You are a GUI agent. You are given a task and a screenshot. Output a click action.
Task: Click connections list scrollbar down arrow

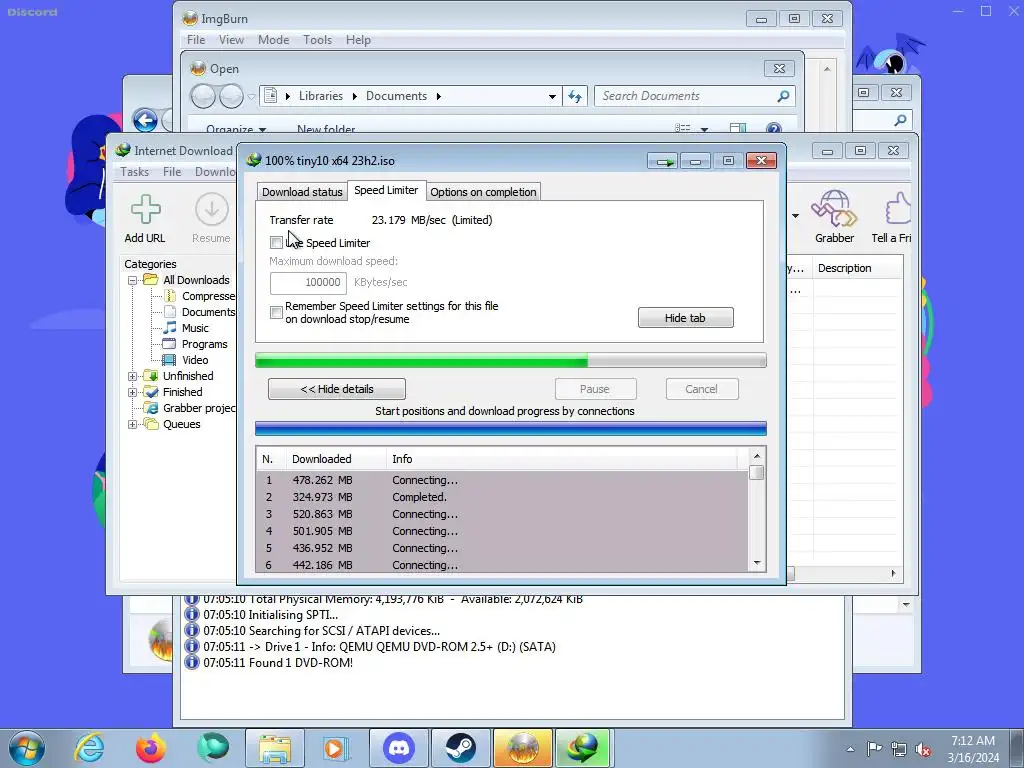[757, 563]
